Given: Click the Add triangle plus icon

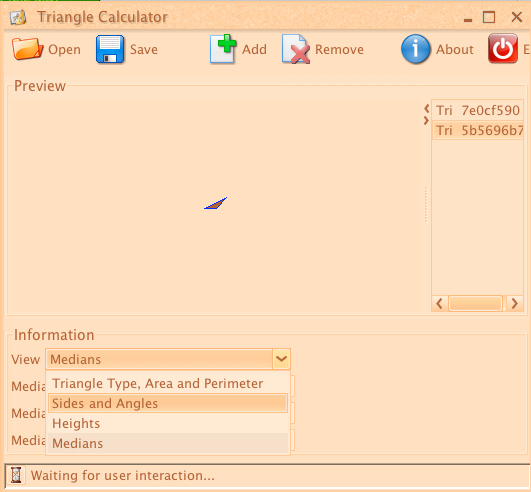Looking at the screenshot, I should [223, 49].
